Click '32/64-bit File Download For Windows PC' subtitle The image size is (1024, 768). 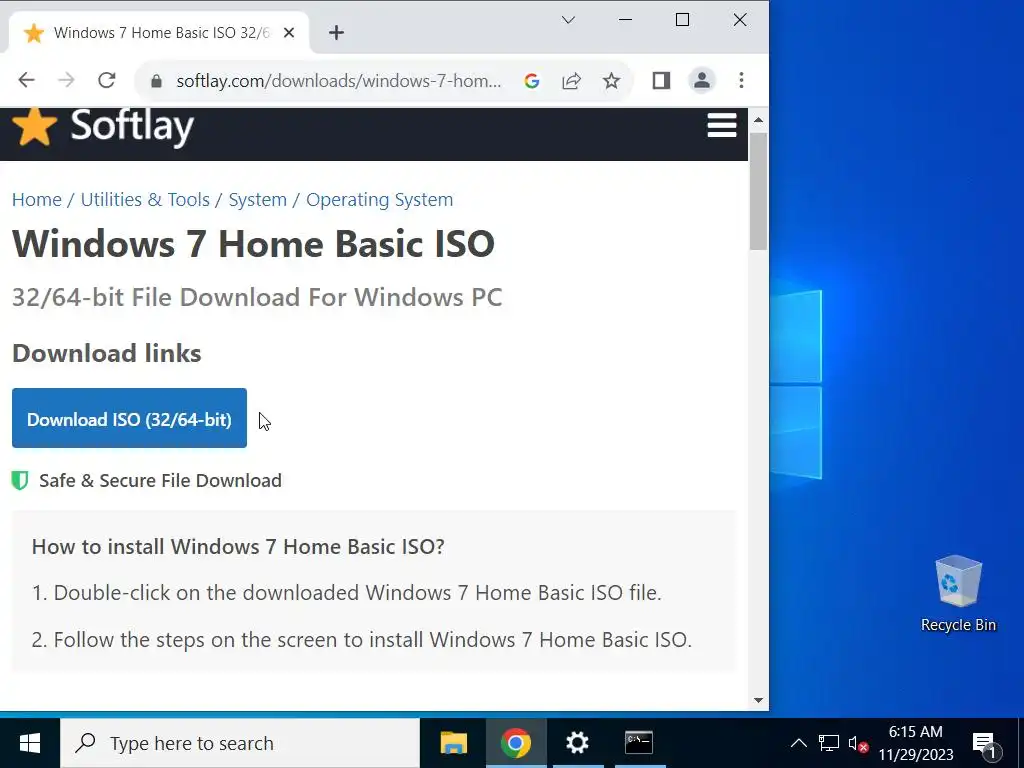[257, 297]
